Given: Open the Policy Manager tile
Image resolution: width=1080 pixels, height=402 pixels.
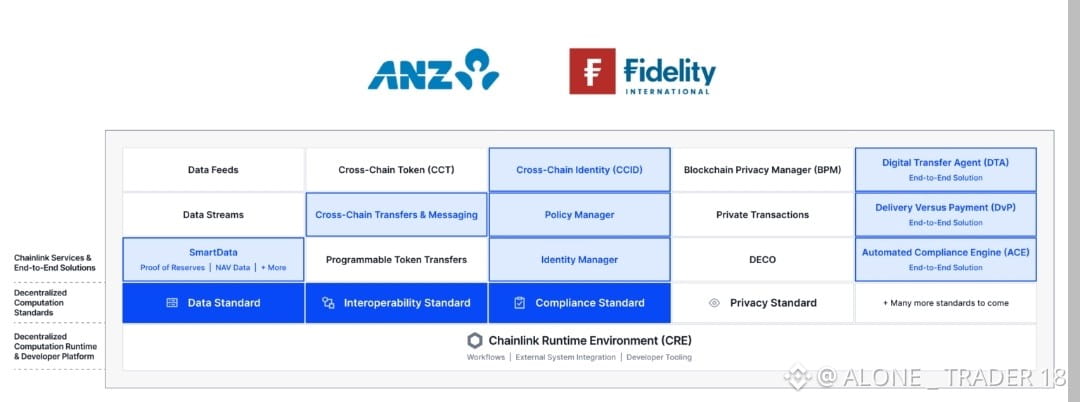Looking at the screenshot, I should coord(579,215).
